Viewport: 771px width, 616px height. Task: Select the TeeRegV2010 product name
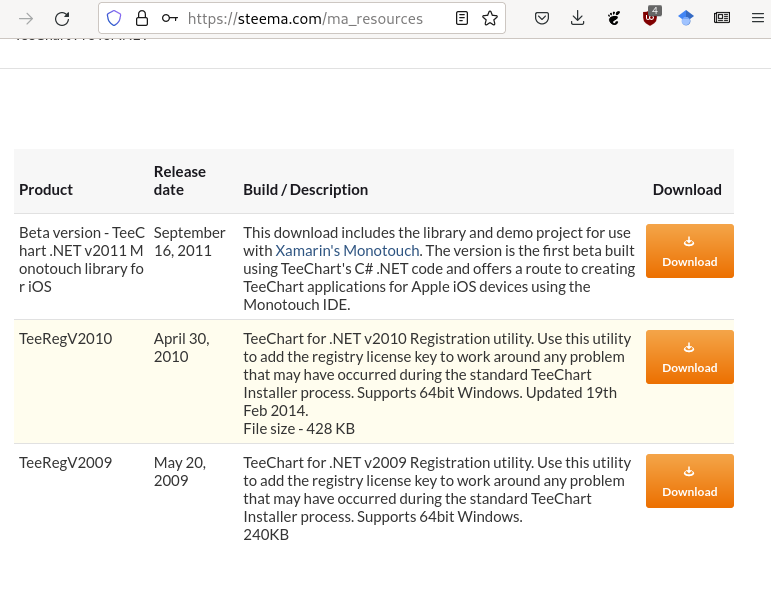(65, 339)
